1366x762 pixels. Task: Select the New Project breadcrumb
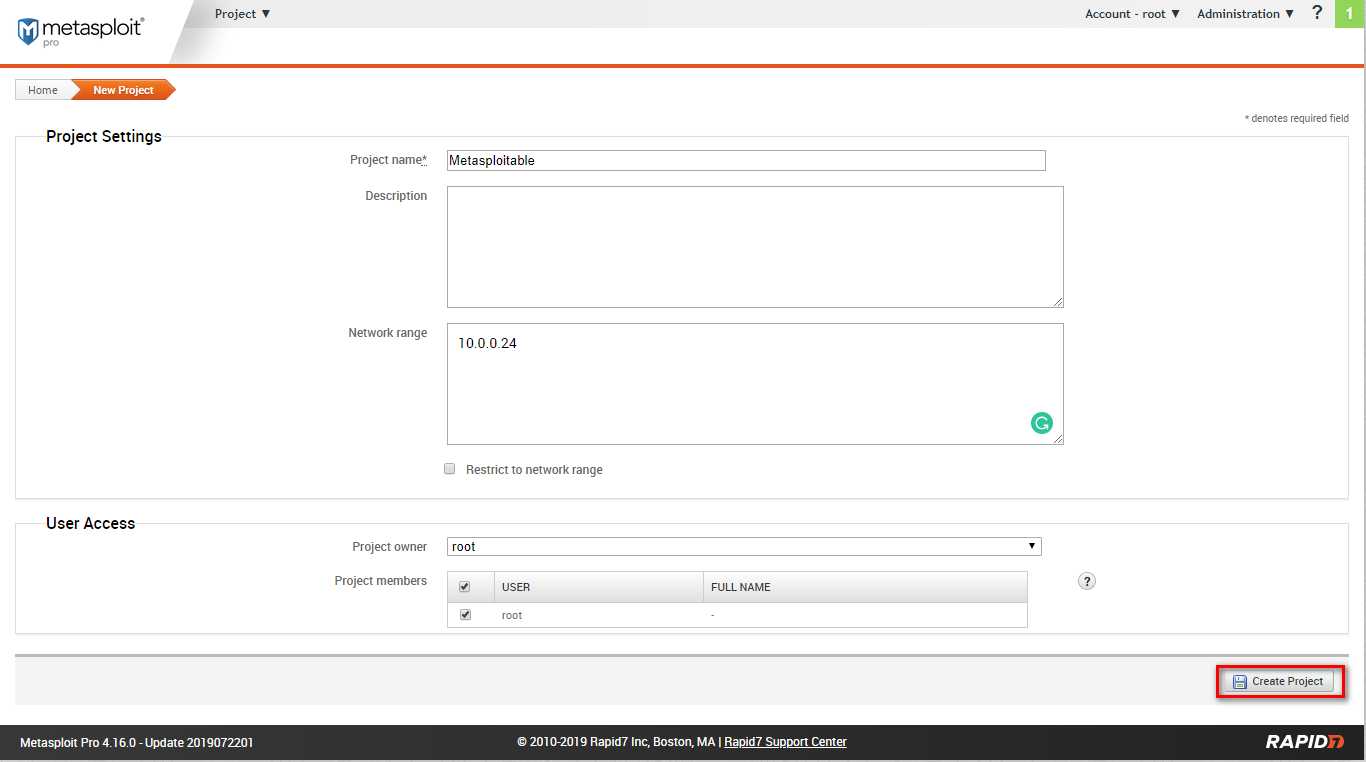click(124, 90)
